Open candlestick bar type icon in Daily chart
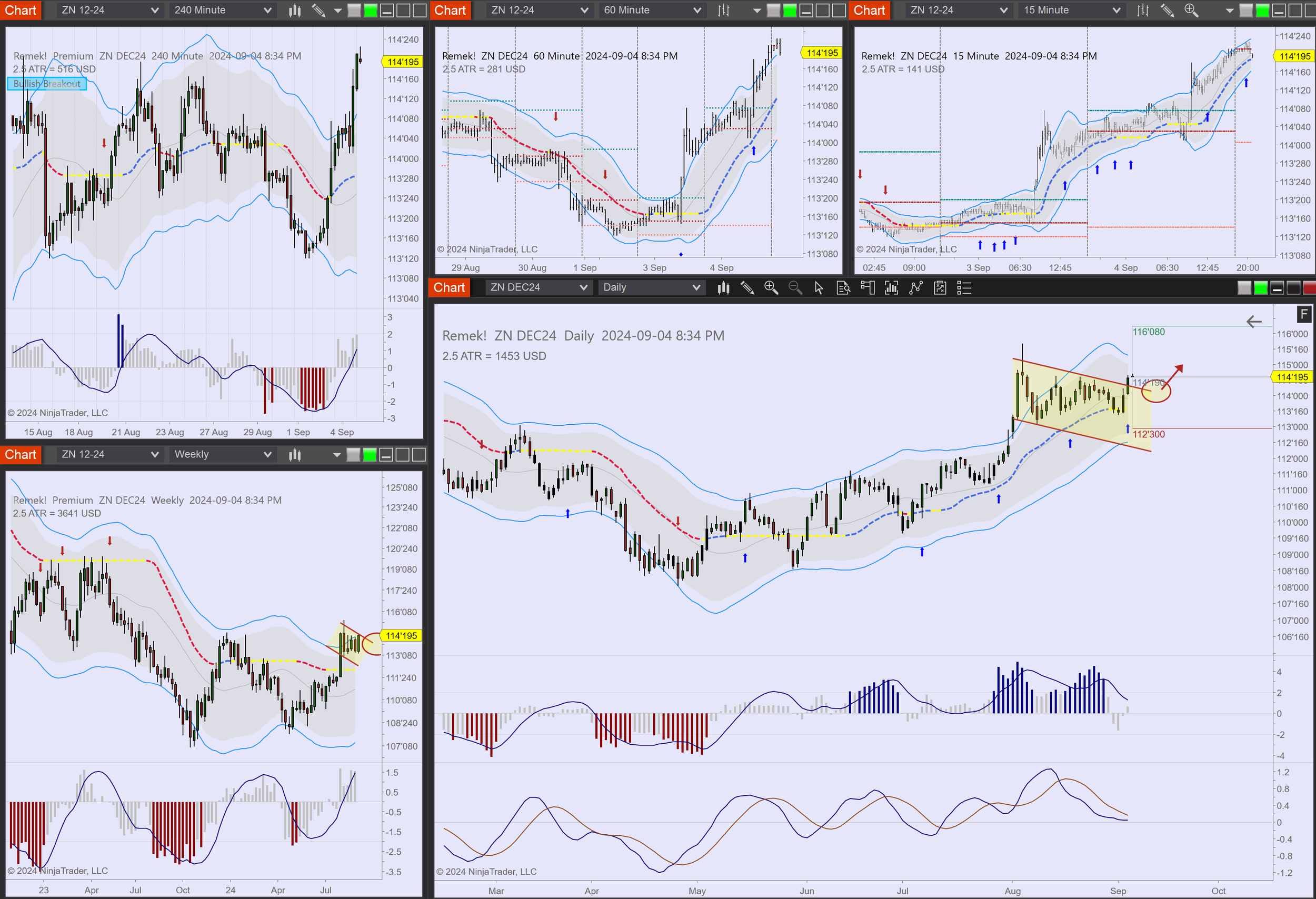Viewport: 1316px width, 899px height. coord(723,287)
